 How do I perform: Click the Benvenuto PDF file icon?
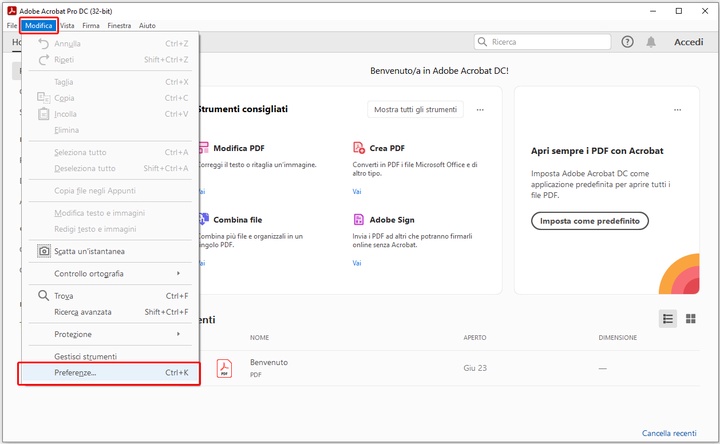[224, 368]
